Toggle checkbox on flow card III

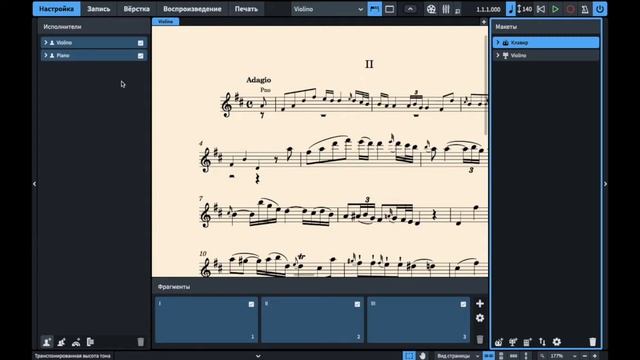tap(463, 304)
